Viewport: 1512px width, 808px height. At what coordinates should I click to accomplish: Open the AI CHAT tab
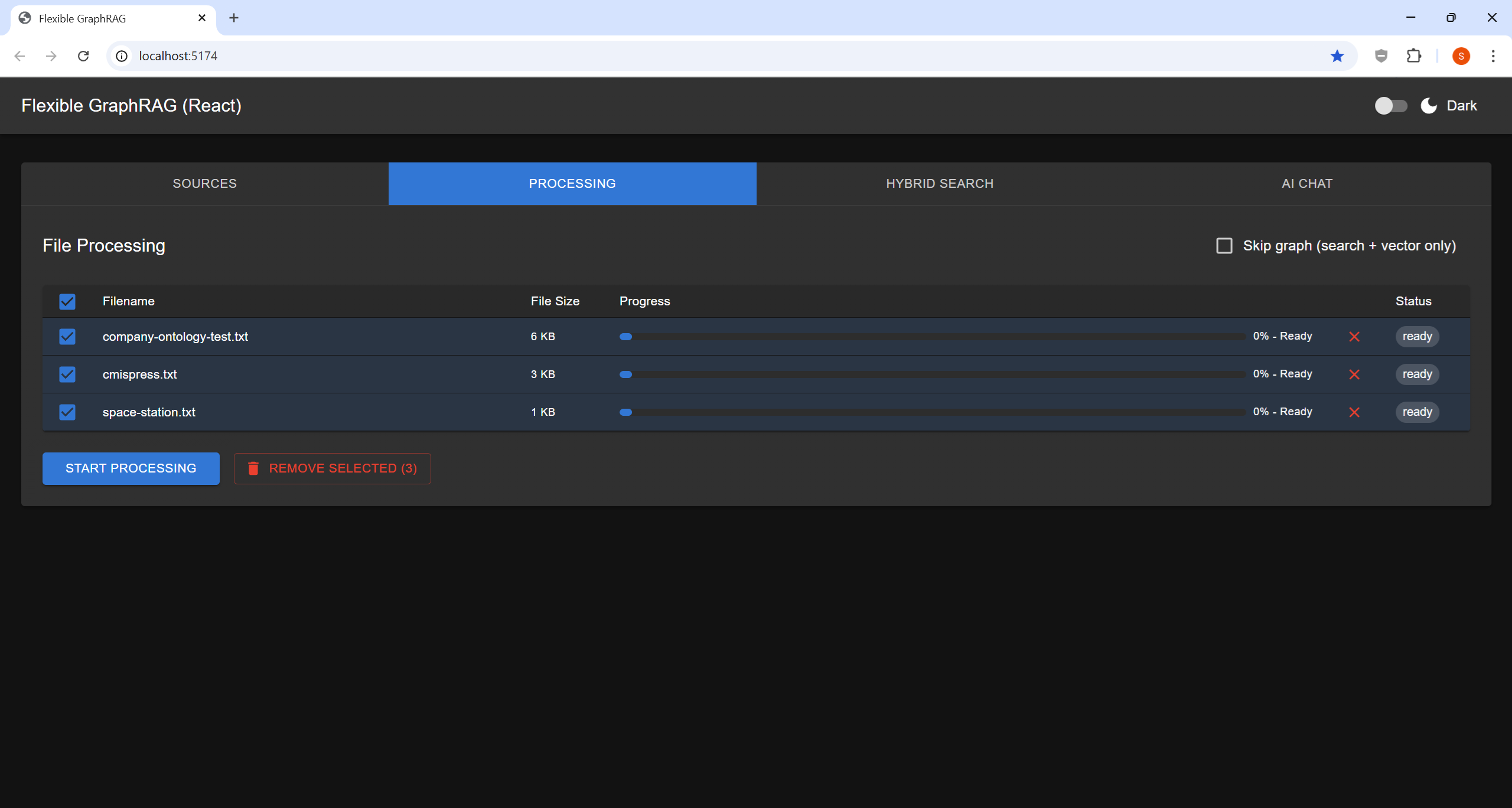tap(1305, 183)
